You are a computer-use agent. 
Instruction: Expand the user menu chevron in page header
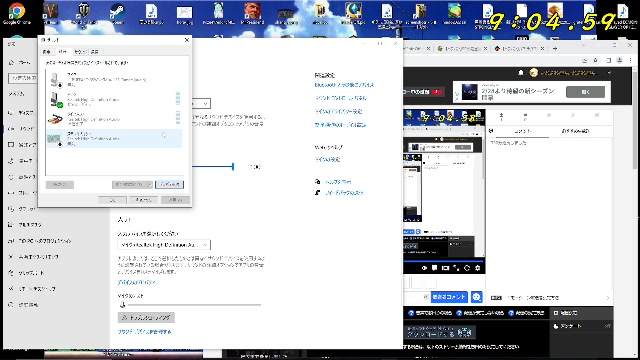[x=609, y=73]
